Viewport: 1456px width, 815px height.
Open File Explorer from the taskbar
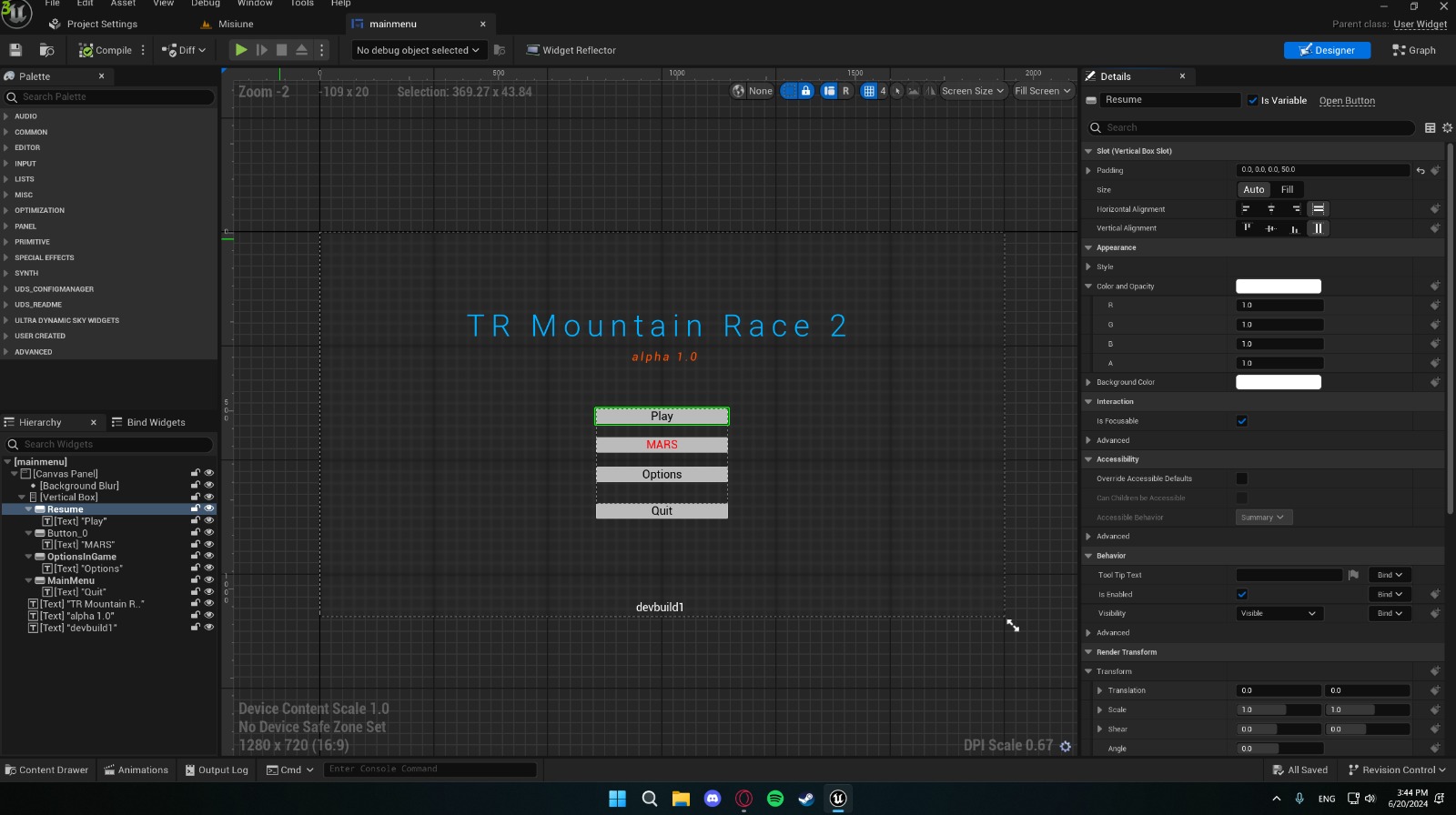[x=681, y=799]
